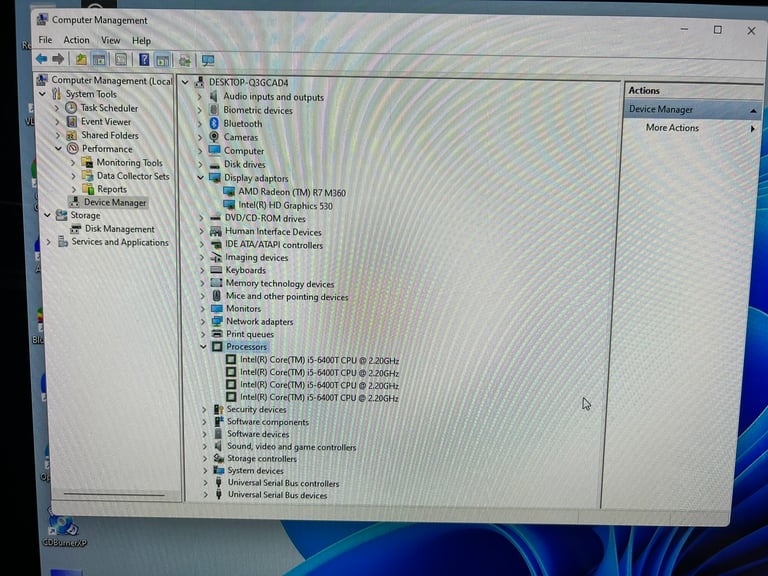
Task: Click Scan for hardware changes monitor icon
Action: pyautogui.click(x=208, y=61)
